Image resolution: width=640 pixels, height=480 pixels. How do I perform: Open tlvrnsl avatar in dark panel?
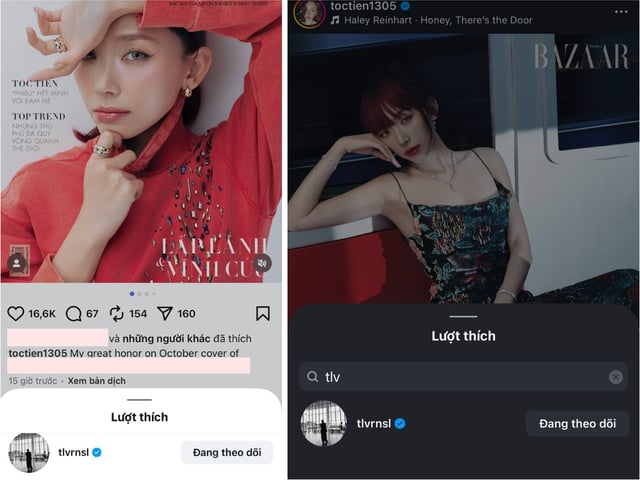coord(324,423)
